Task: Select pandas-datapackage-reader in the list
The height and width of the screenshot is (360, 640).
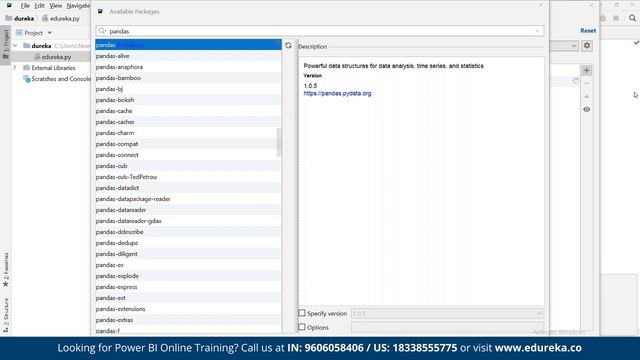Action: (188, 199)
